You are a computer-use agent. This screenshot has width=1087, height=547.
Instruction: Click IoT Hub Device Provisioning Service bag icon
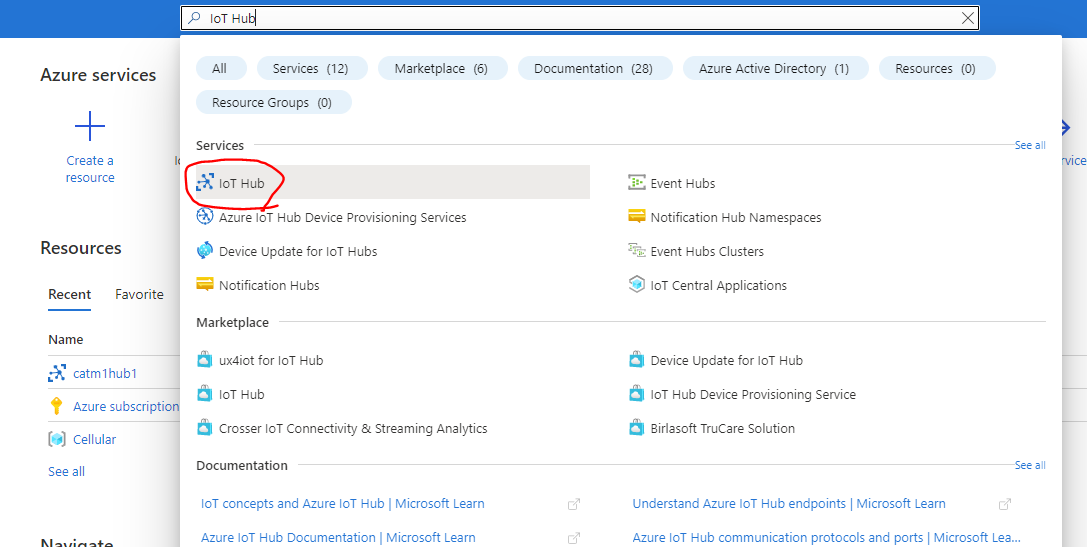[x=636, y=394]
